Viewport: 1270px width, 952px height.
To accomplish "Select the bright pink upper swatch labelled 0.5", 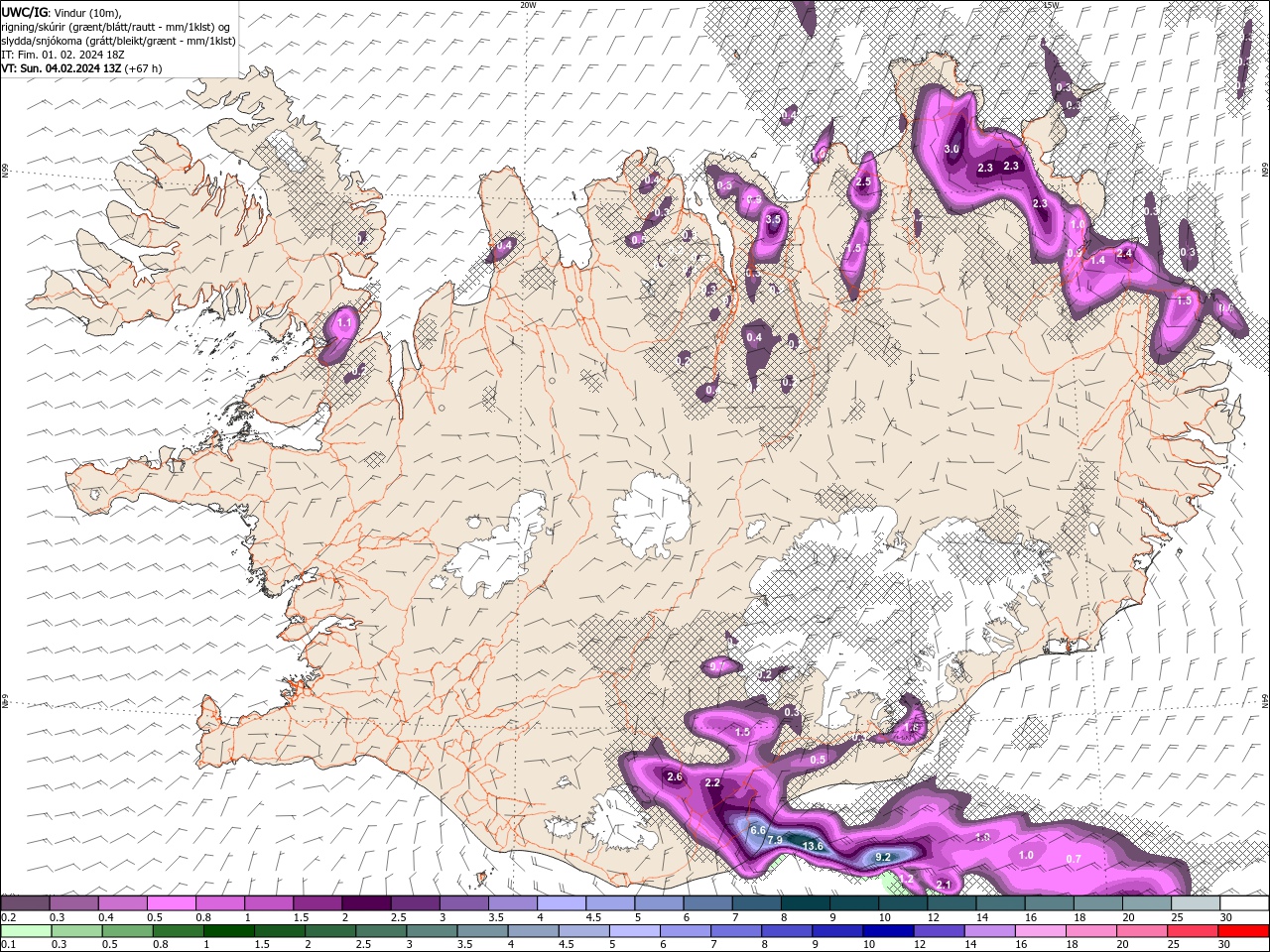I will (x=171, y=903).
